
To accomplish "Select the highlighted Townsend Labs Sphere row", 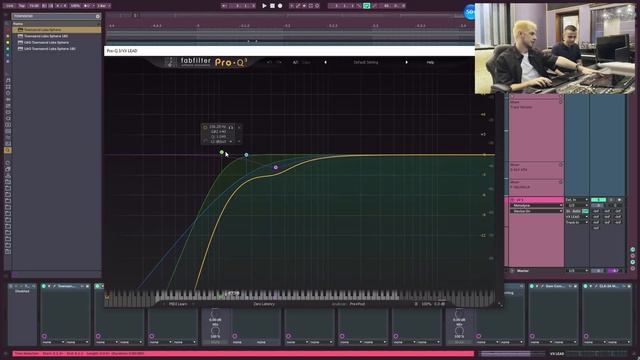I will click(x=57, y=30).
